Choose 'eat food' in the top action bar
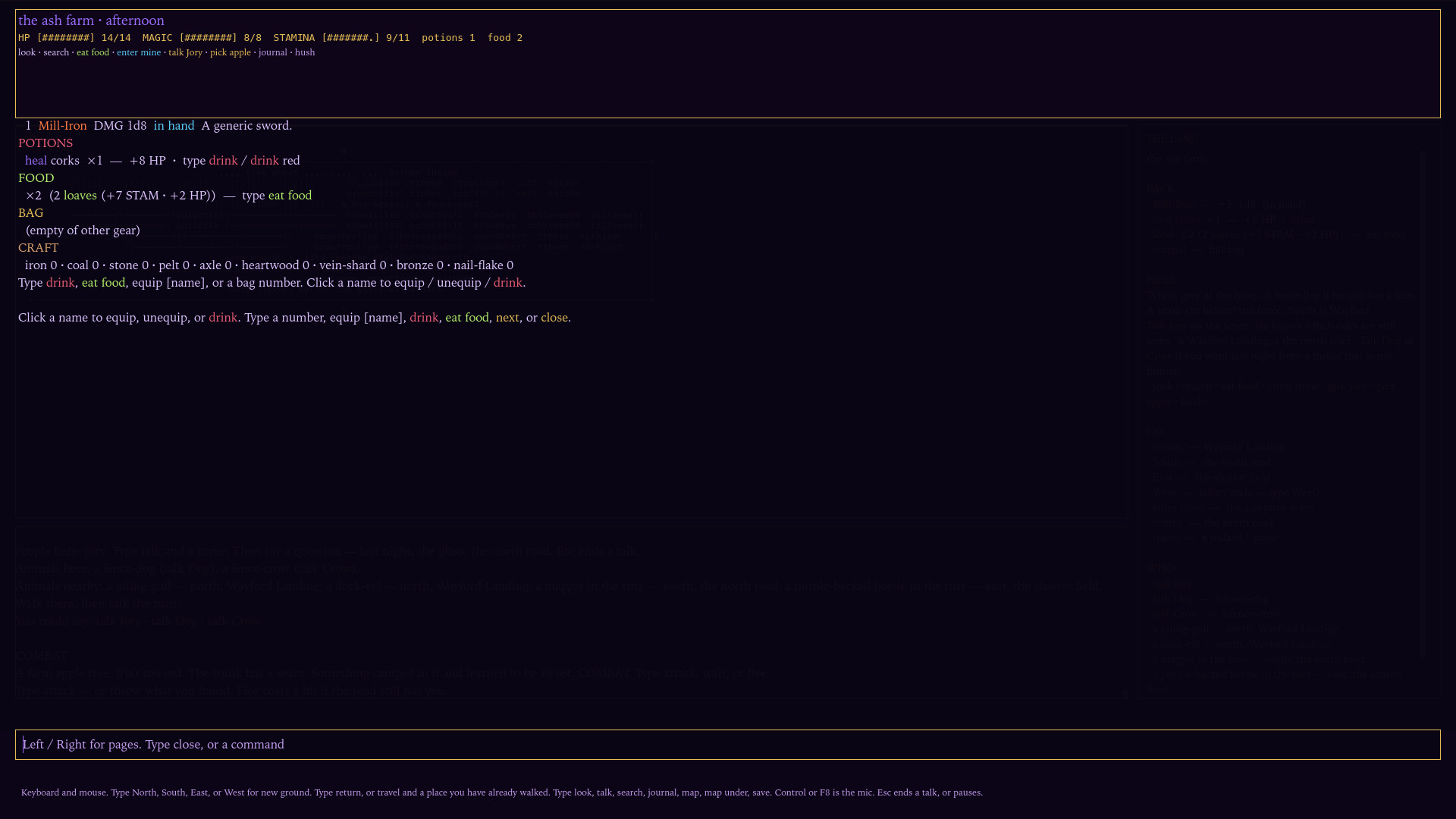 coord(93,52)
